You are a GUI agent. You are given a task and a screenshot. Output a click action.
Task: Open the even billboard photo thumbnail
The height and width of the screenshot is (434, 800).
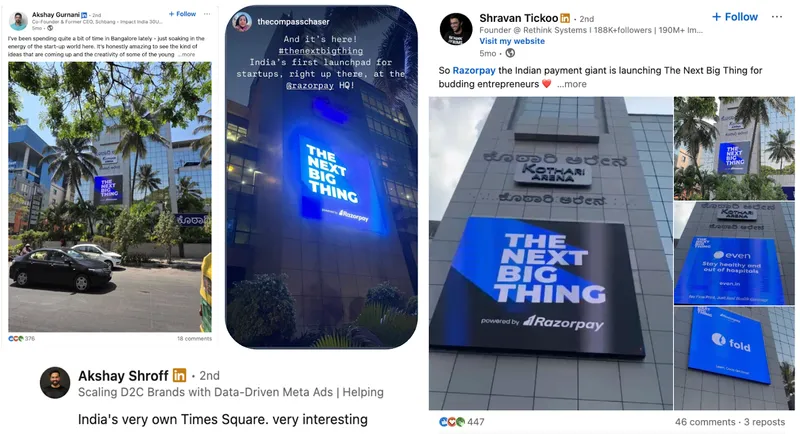point(734,253)
